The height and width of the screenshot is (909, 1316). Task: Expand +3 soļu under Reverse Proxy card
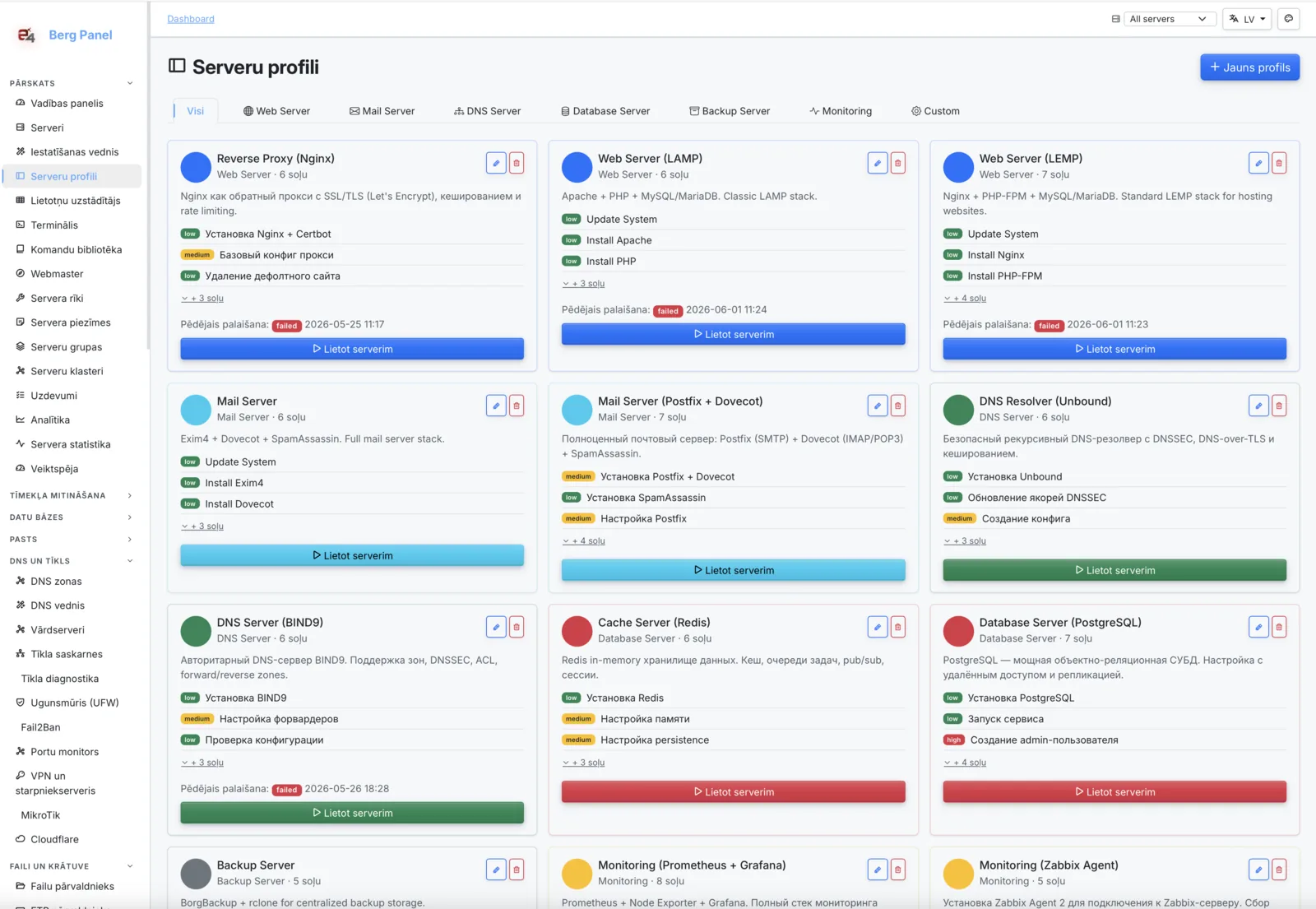pos(202,299)
